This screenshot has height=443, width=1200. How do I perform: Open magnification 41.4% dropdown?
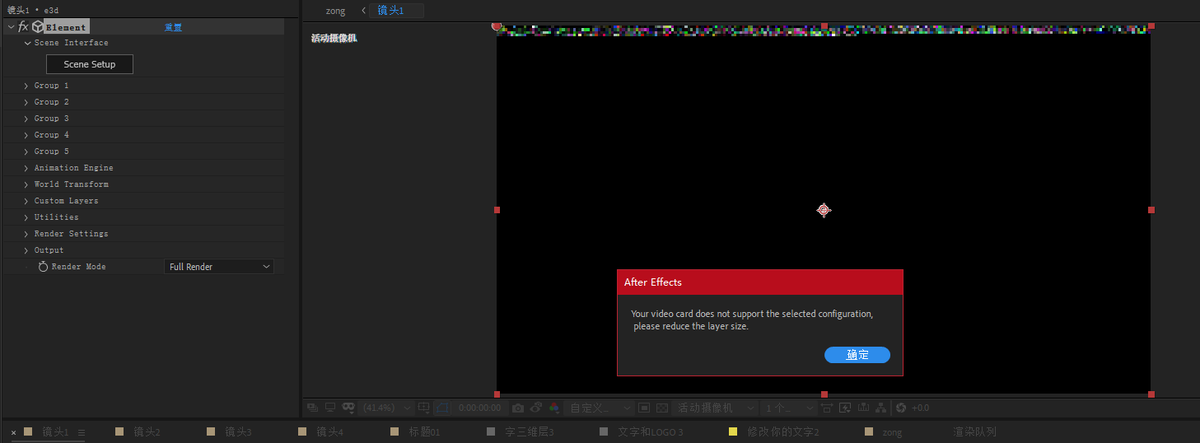point(386,408)
